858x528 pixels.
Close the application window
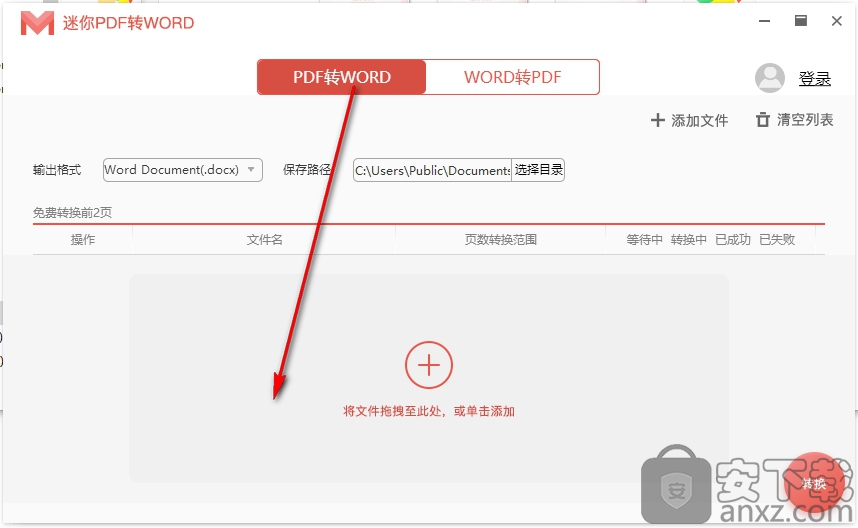click(837, 21)
